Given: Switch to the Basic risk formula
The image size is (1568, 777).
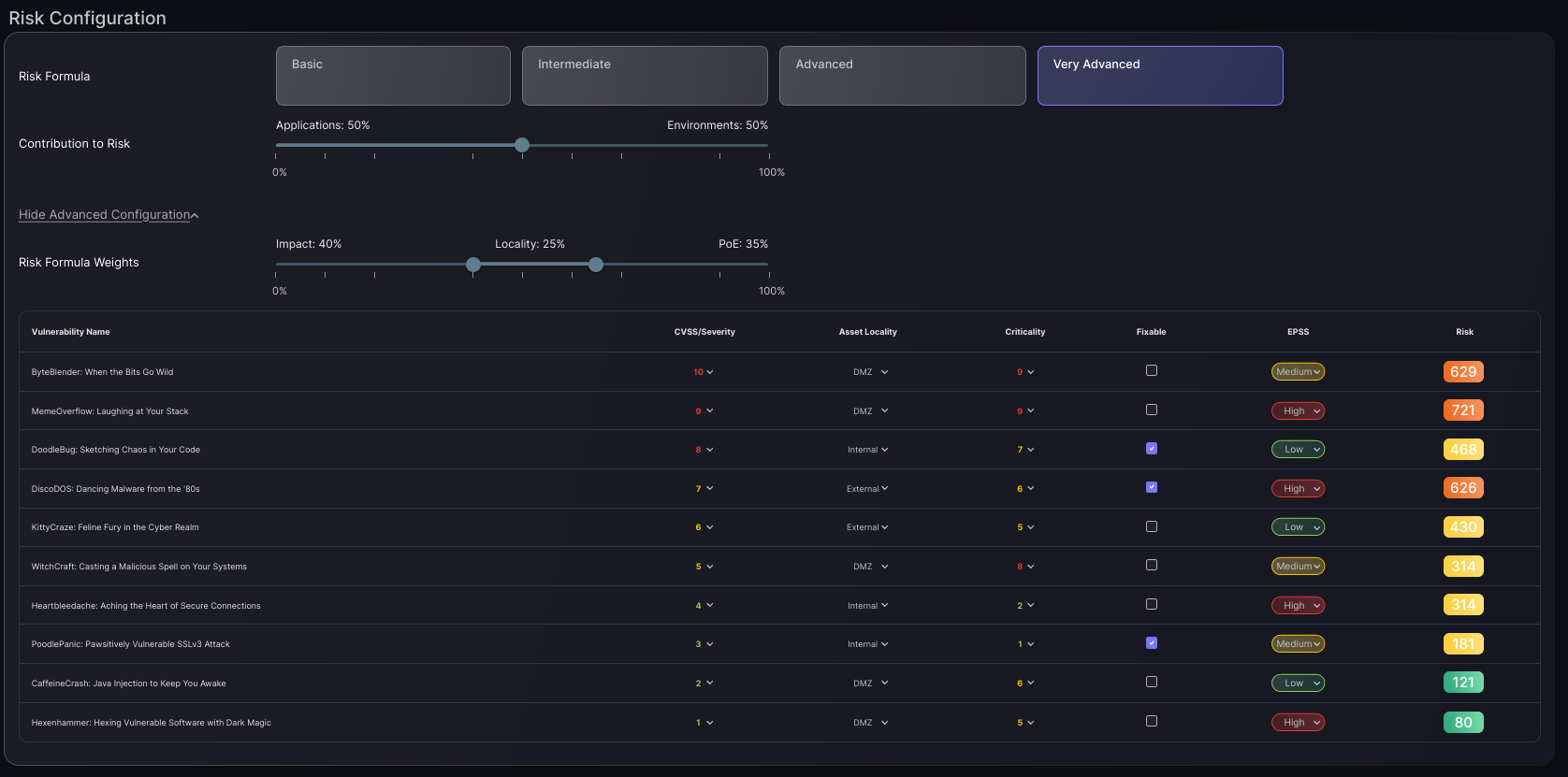Looking at the screenshot, I should 393,76.
